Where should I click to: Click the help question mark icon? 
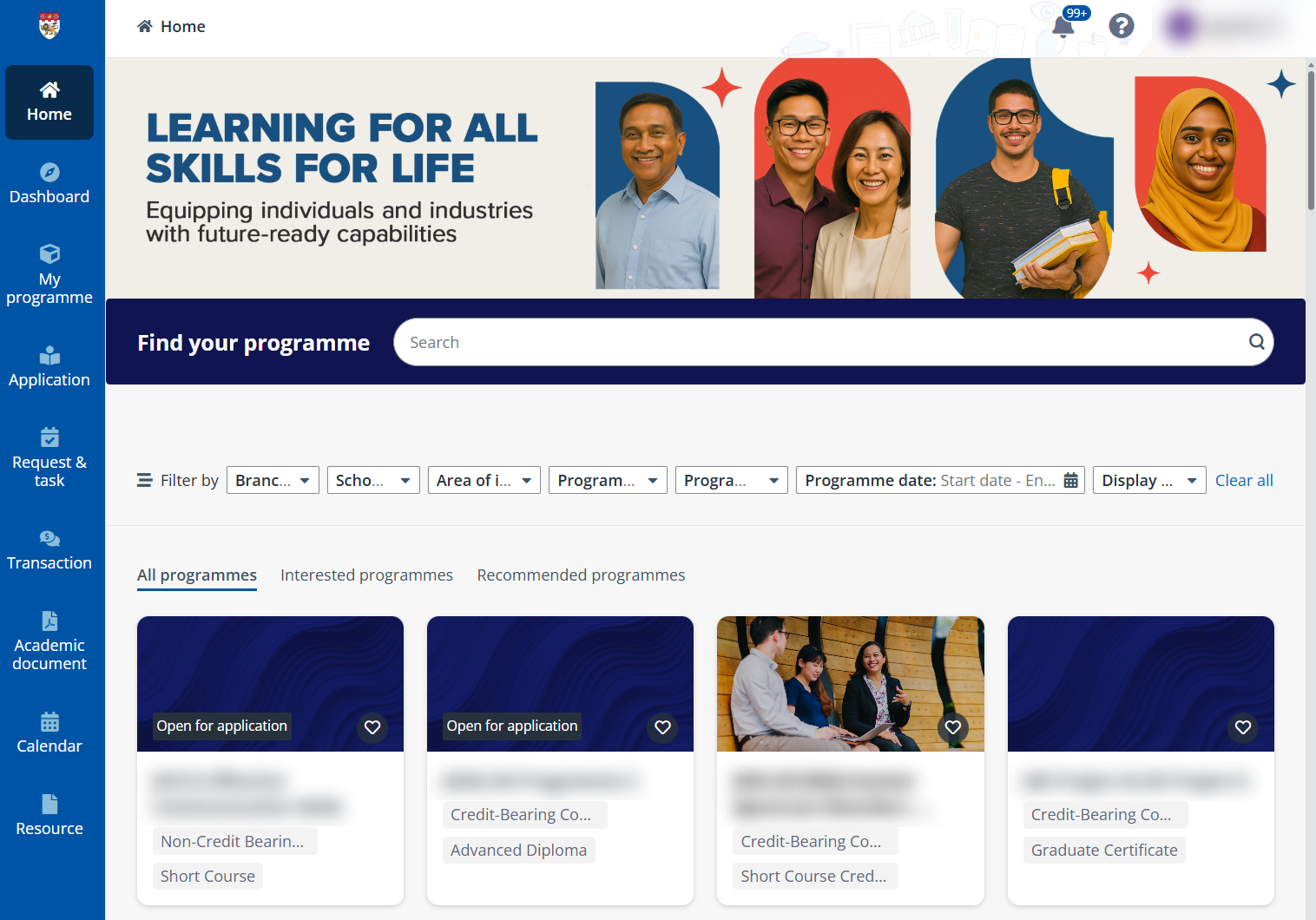pyautogui.click(x=1121, y=26)
